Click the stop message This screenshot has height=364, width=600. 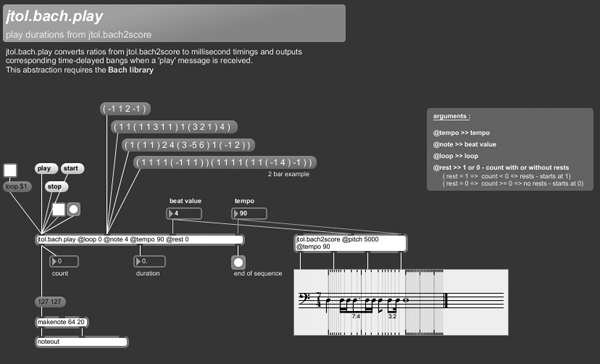(57, 186)
